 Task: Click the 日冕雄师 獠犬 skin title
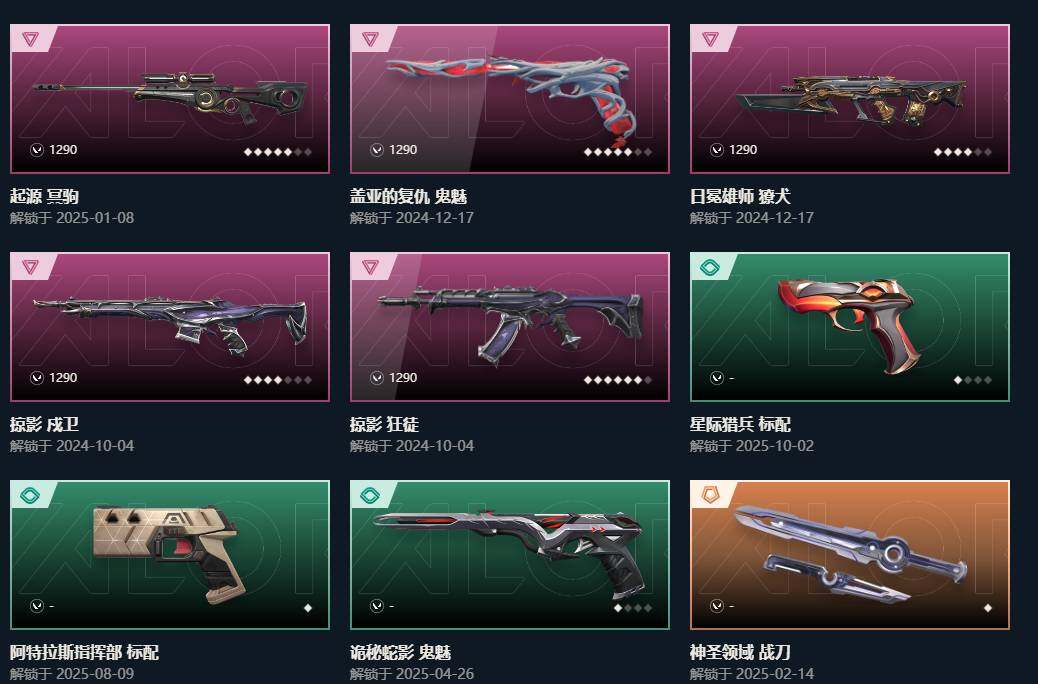[740, 196]
